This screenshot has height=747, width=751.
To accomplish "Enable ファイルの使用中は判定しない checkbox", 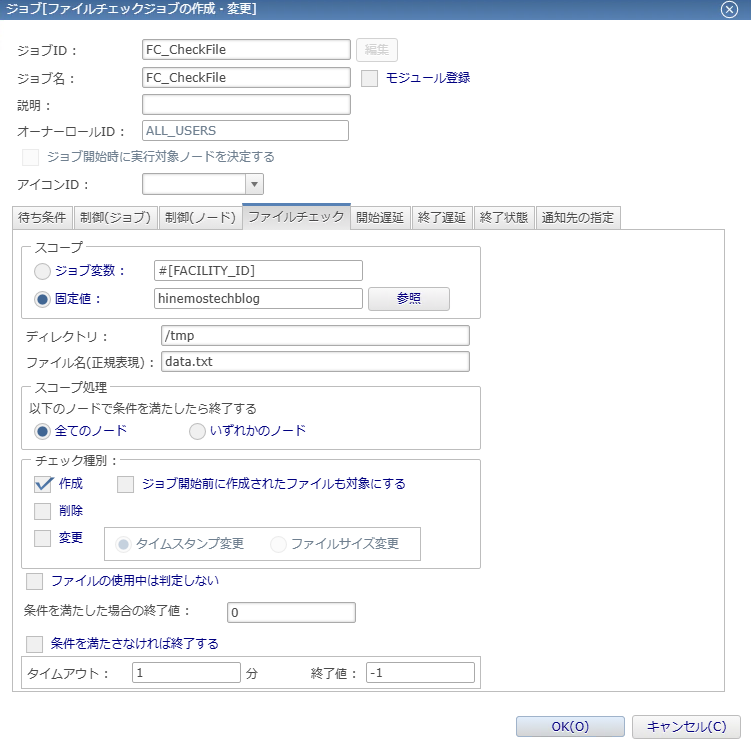I will tap(35, 580).
